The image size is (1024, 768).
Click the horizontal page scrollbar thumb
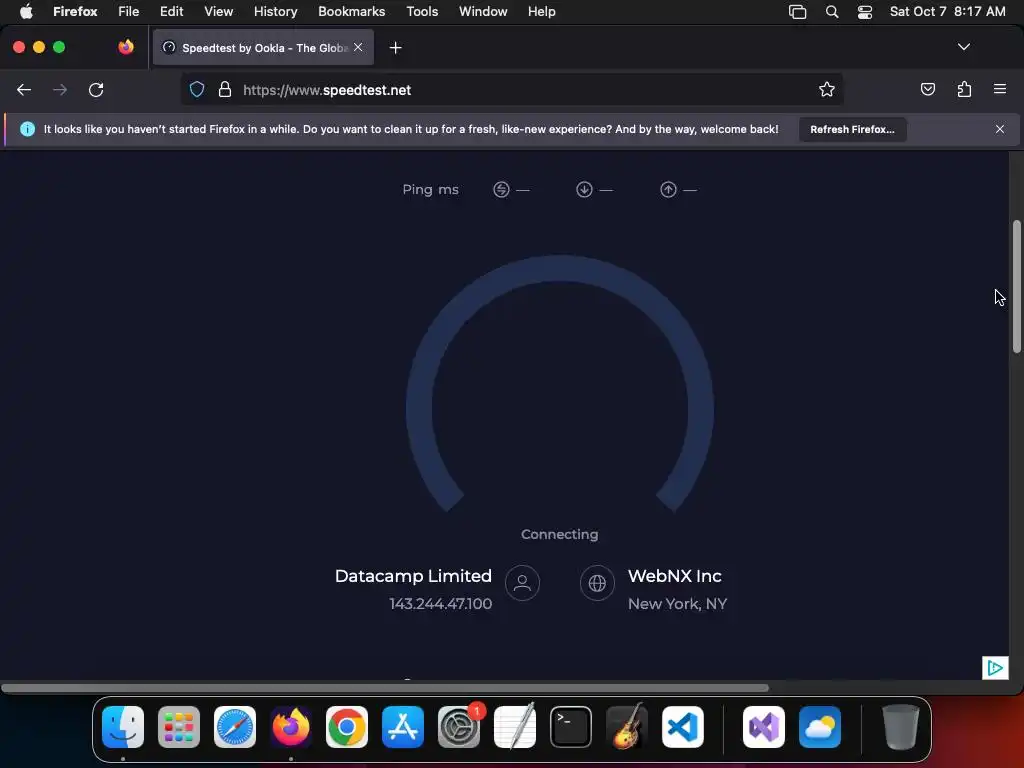(385, 688)
